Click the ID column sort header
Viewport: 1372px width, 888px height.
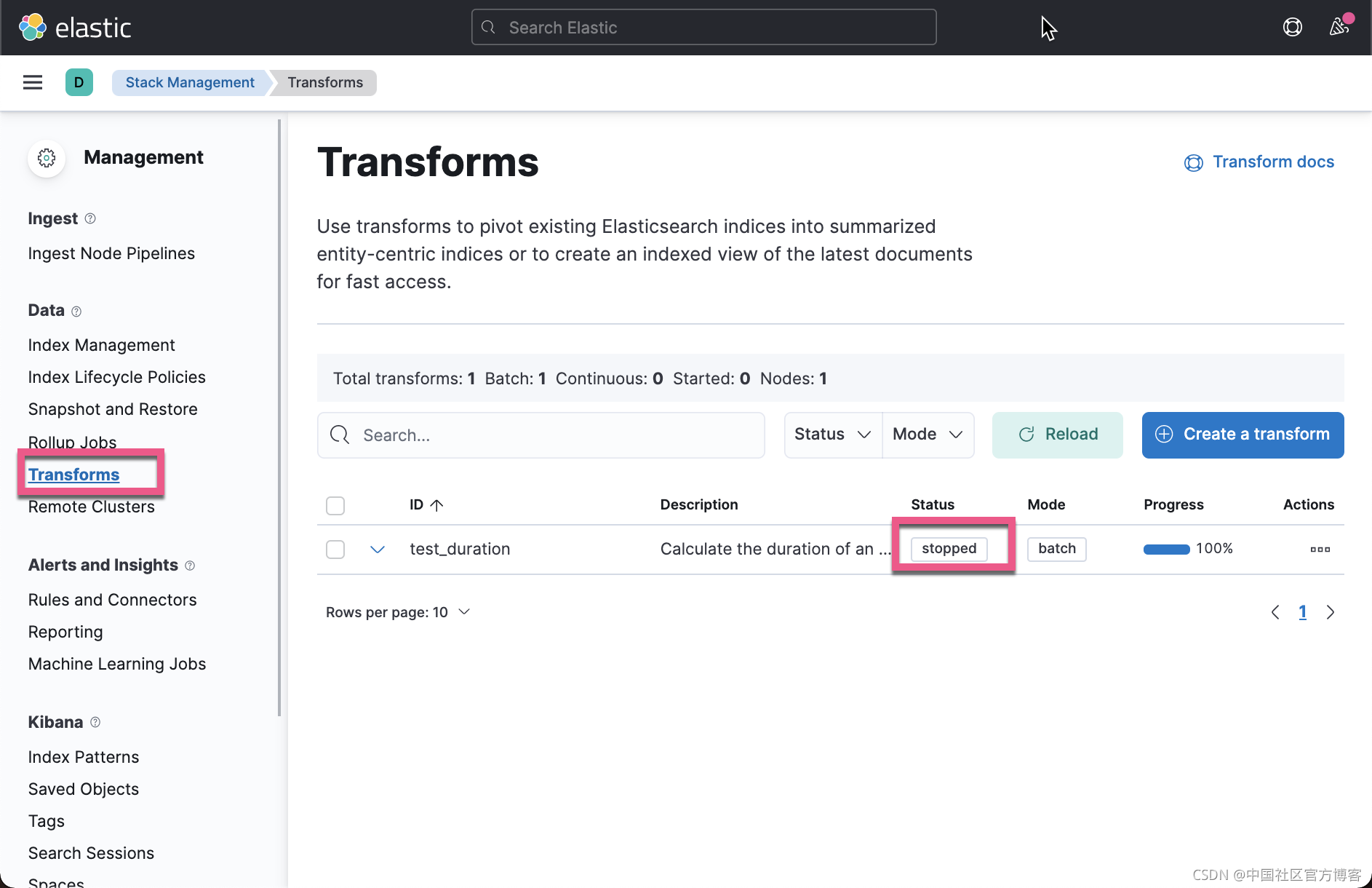(426, 504)
